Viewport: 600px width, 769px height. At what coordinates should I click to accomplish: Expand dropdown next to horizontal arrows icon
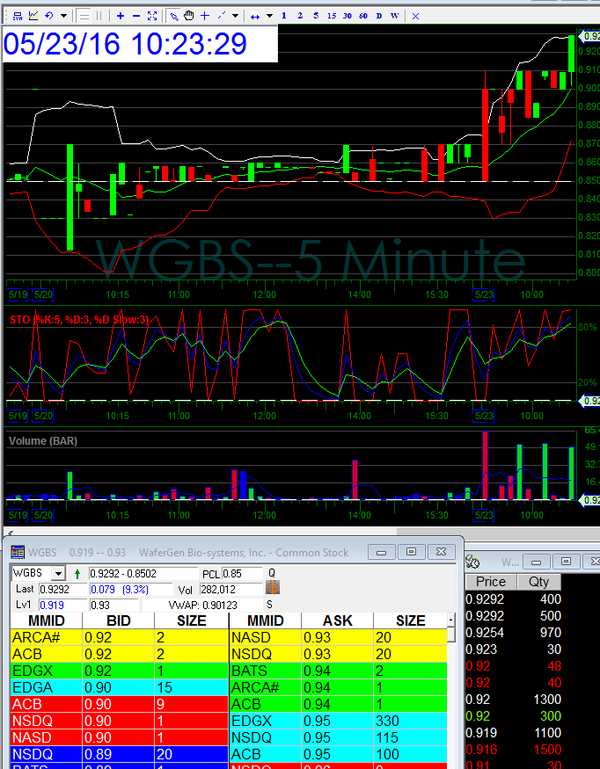click(270, 16)
